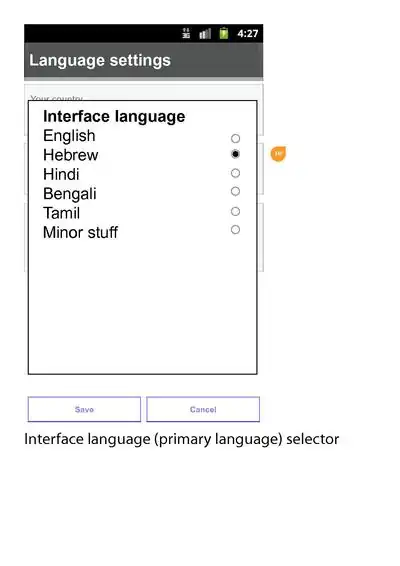Choose the Hindi language label
The width and height of the screenshot is (400, 566).
click(x=61, y=174)
